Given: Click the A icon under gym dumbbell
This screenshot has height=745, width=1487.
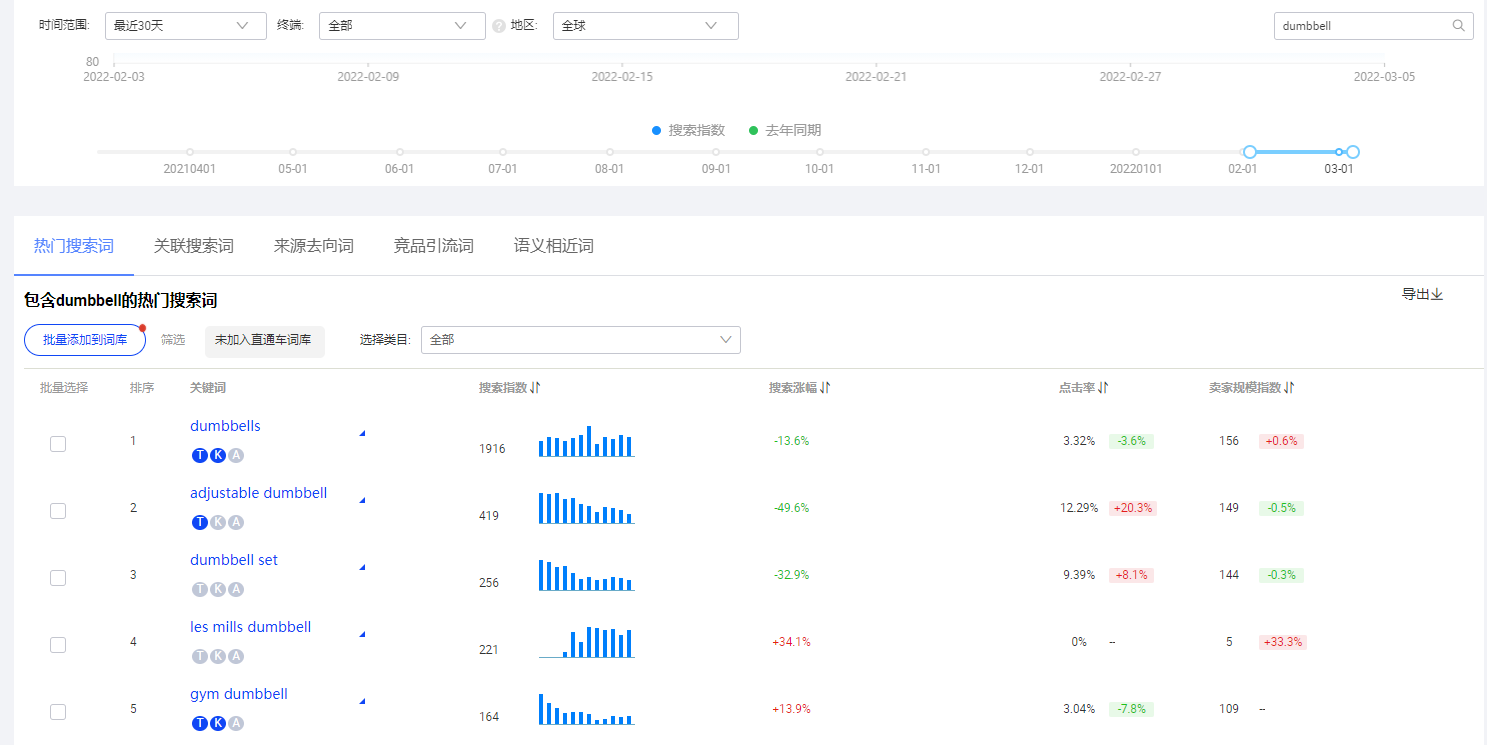Looking at the screenshot, I should 236,722.
